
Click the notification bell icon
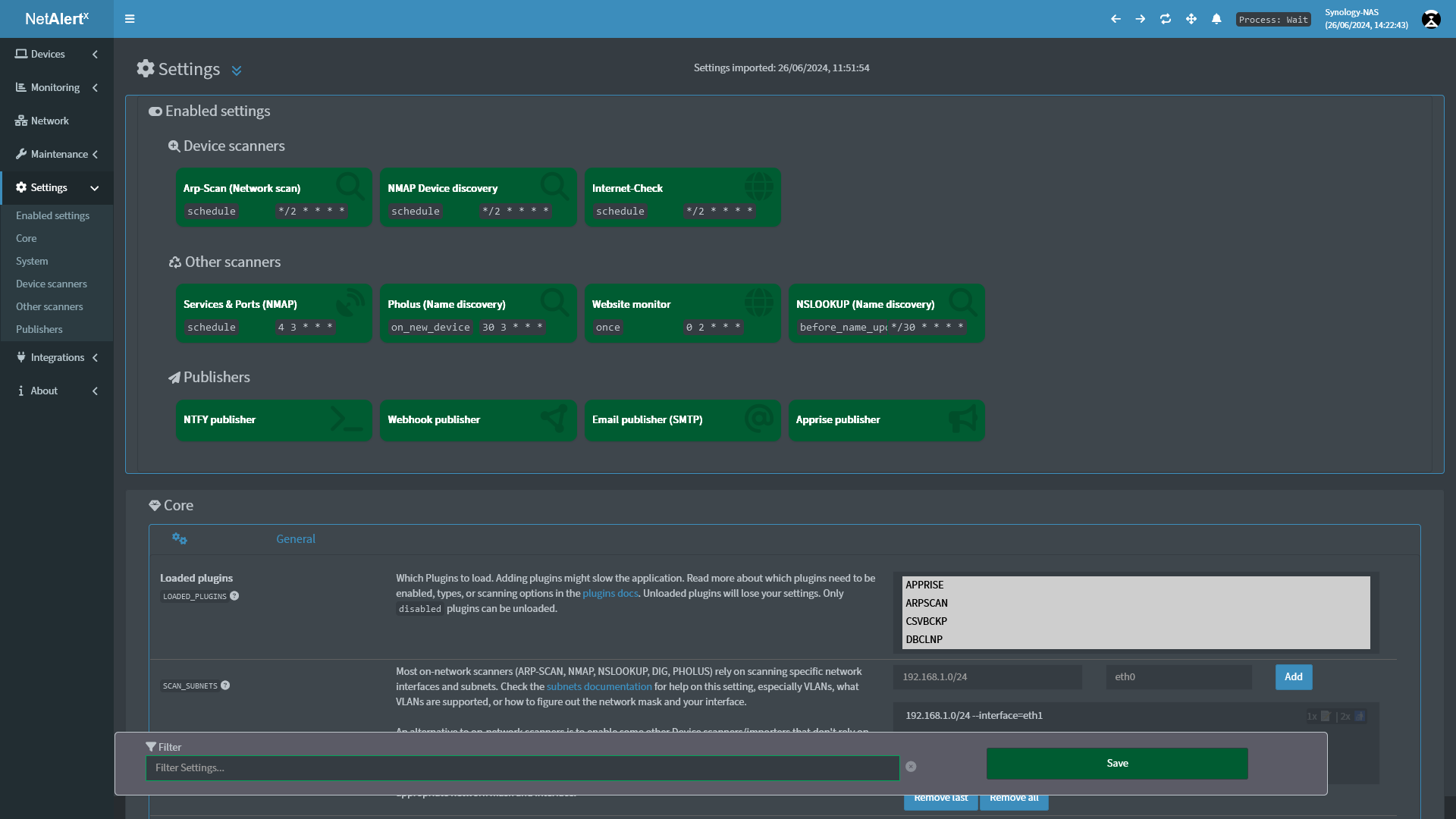1216,19
